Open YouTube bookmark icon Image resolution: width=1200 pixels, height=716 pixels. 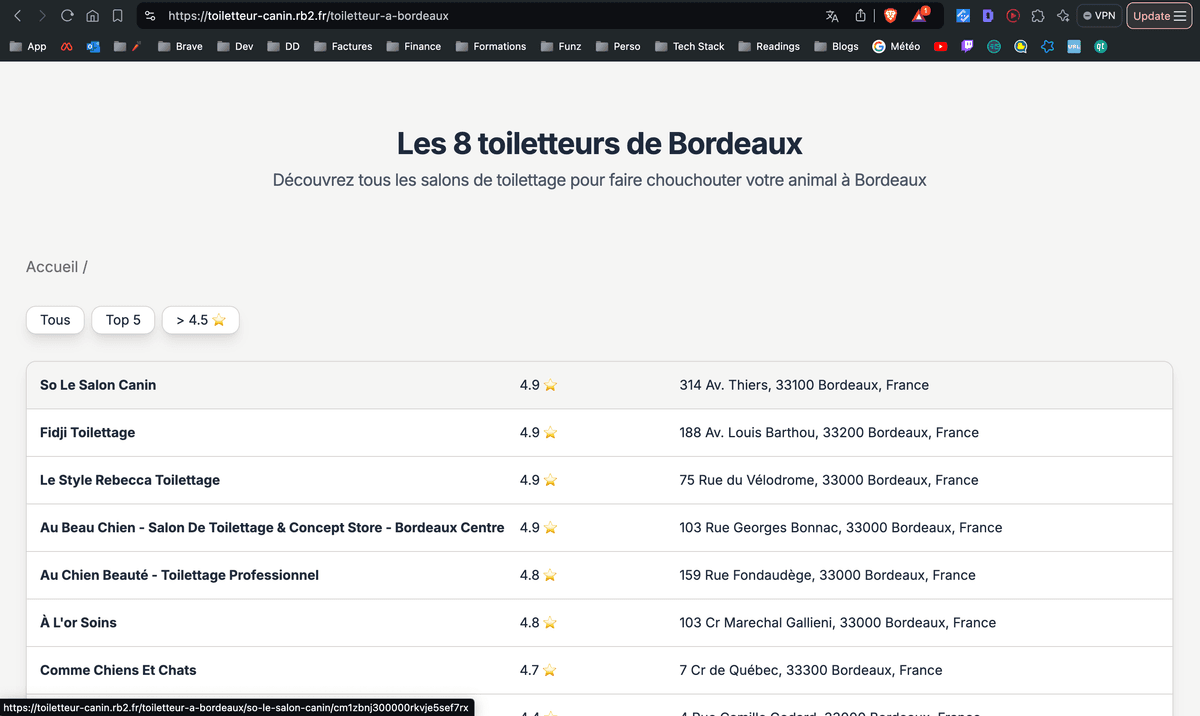pyautogui.click(x=940, y=46)
